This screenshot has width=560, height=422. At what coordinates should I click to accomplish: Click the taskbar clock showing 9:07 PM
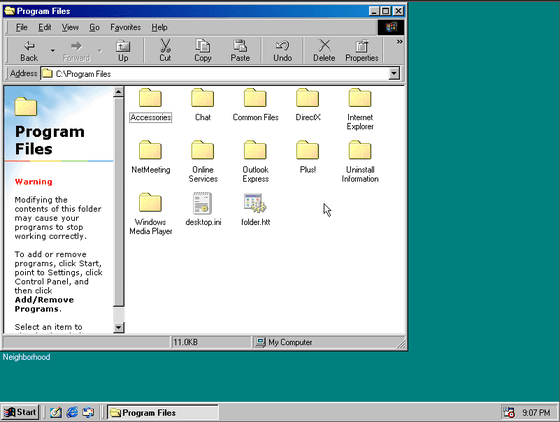pyautogui.click(x=536, y=412)
